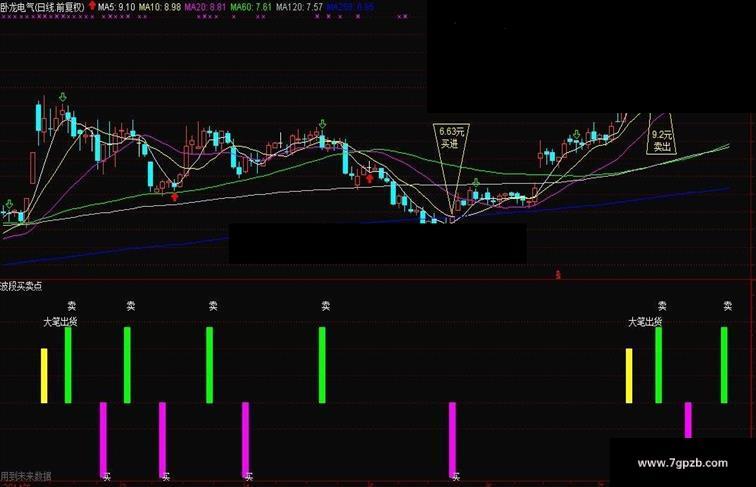
Task: Click the 6.63元 买进 annotation
Action: pyautogui.click(x=451, y=138)
